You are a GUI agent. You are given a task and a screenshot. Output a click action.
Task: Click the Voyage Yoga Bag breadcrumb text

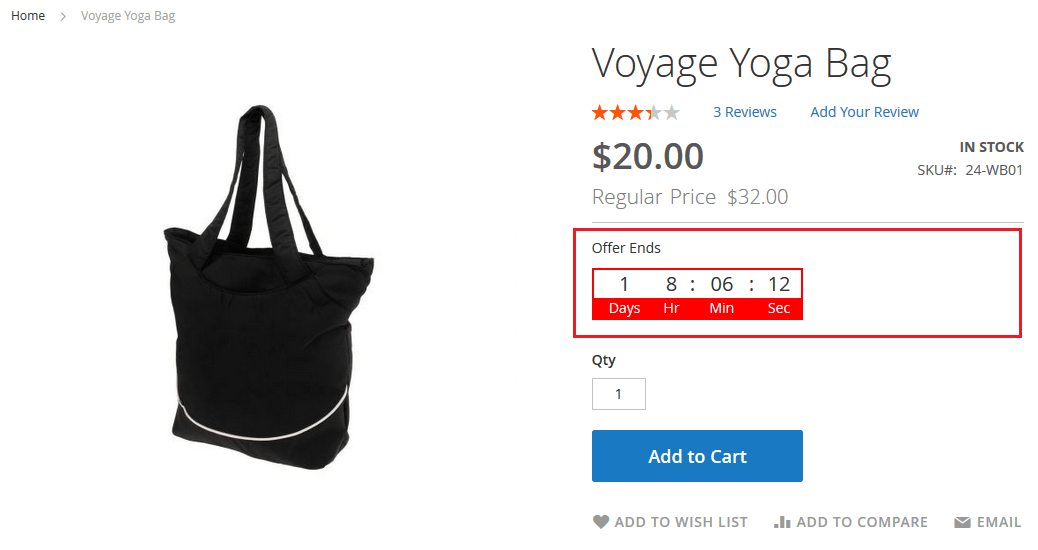(x=128, y=16)
